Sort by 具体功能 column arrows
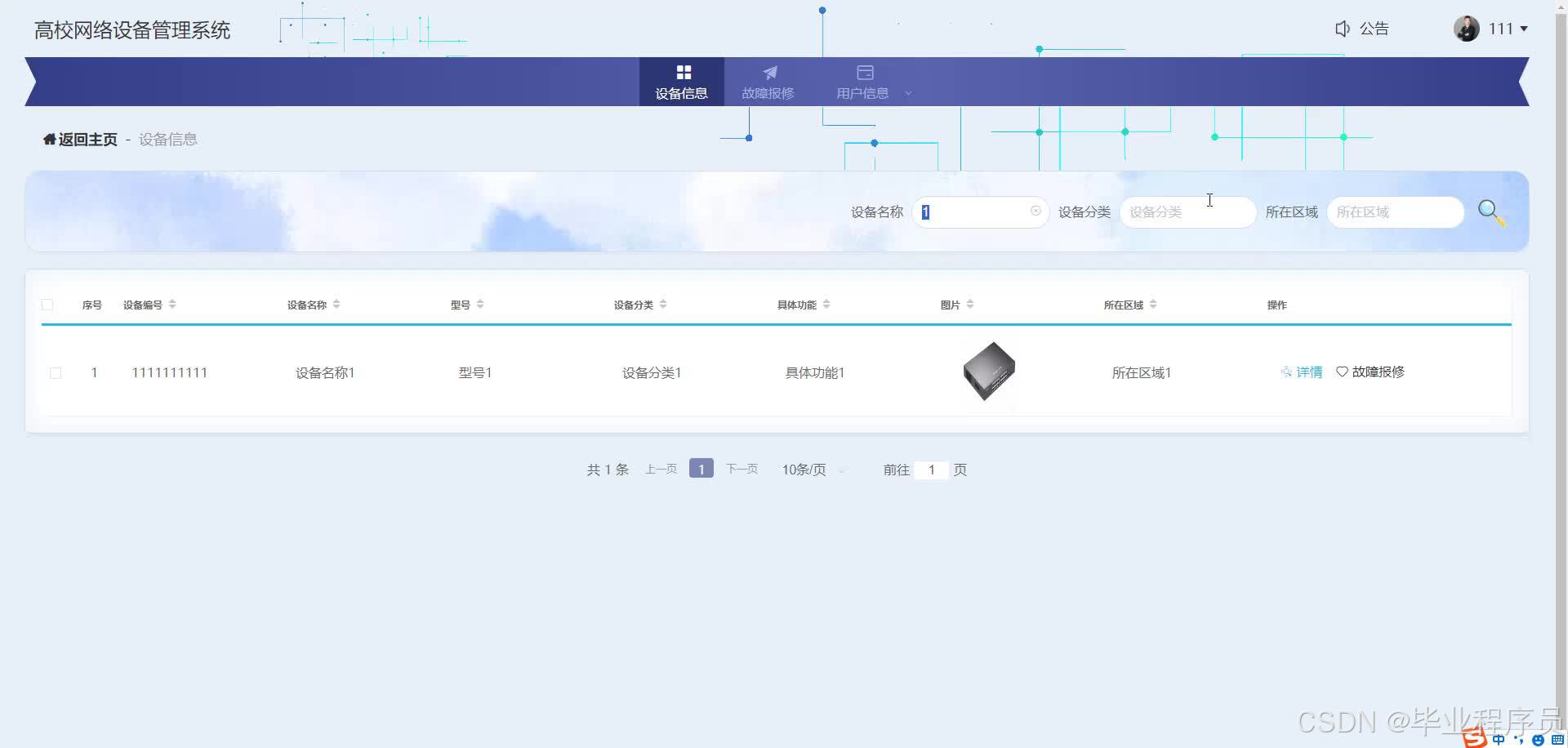The image size is (1568, 748). pos(826,305)
